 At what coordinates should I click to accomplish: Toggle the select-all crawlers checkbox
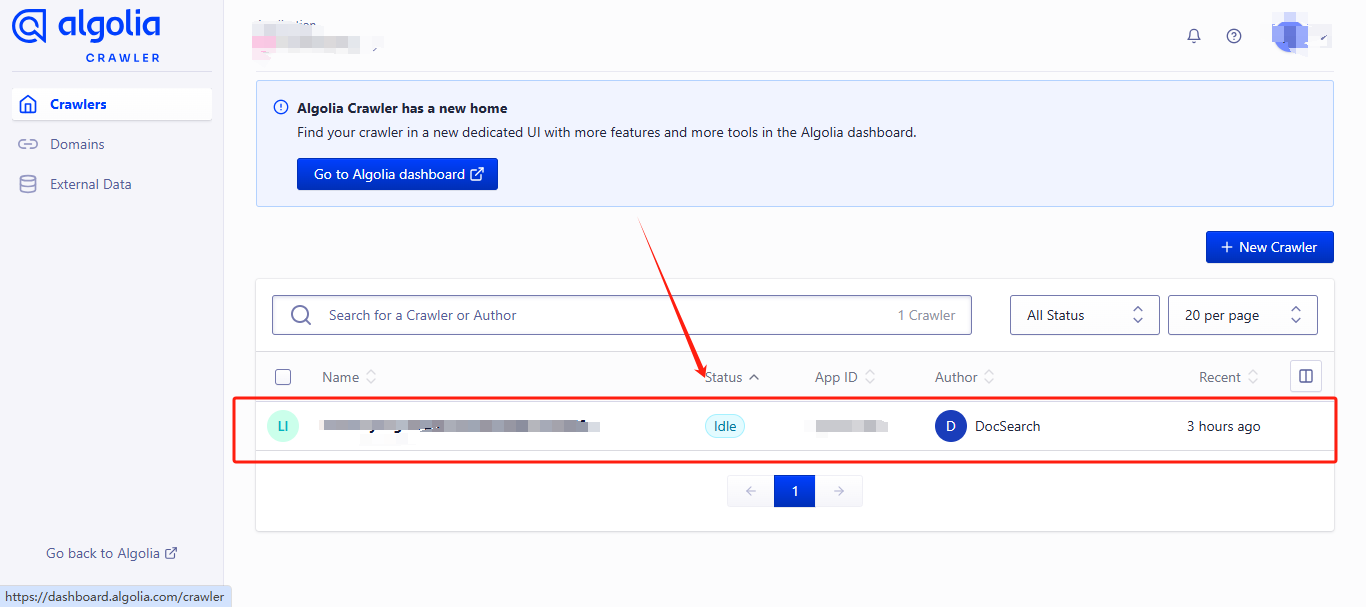tap(283, 377)
